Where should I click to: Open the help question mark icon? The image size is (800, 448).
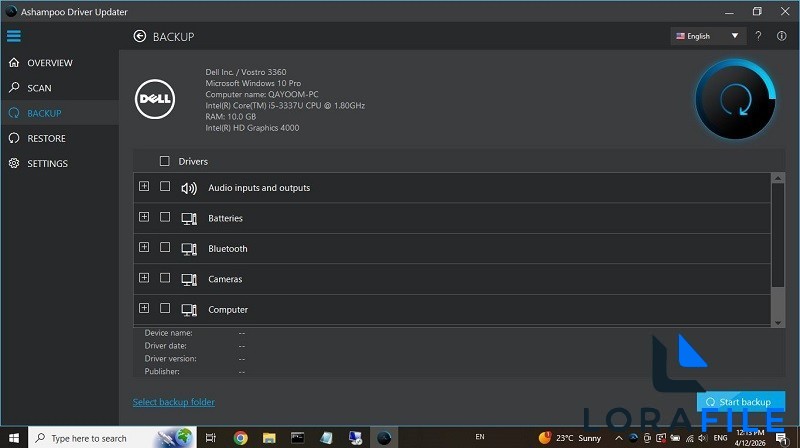[x=759, y=36]
